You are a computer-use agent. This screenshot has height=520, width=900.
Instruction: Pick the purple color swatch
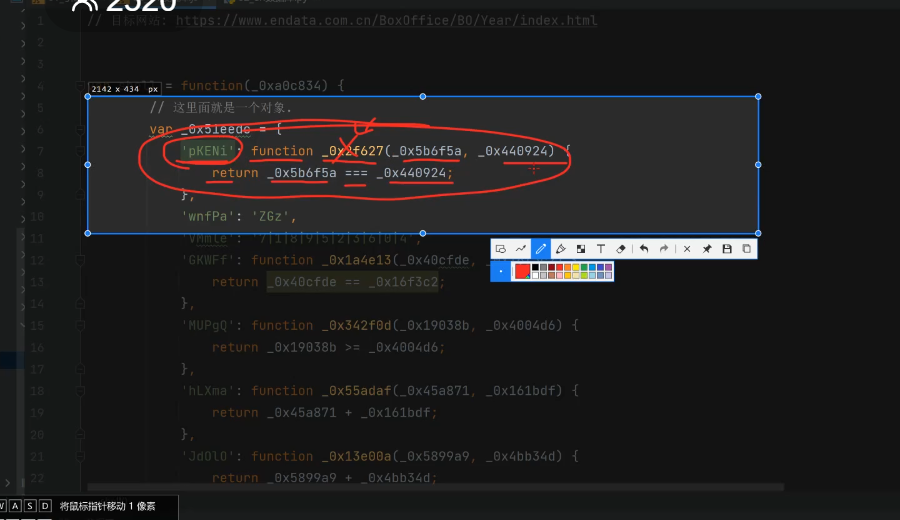pyautogui.click(x=608, y=267)
